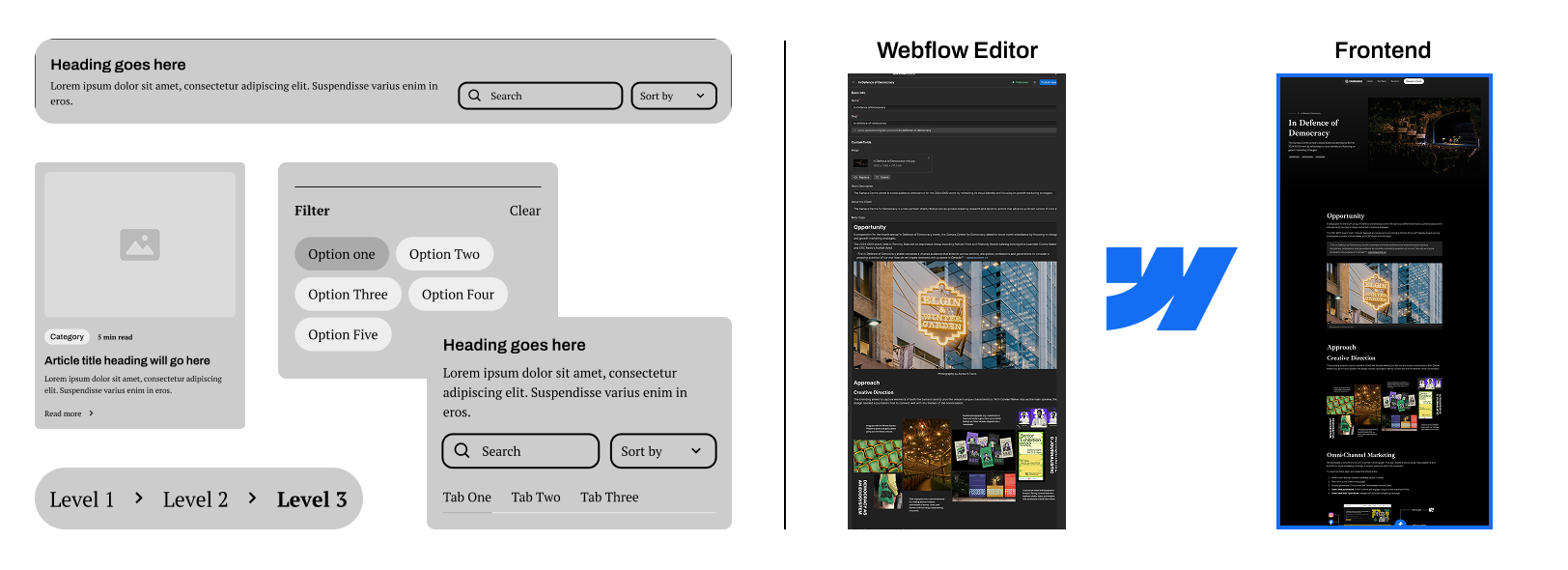Click the chevron between Level 1 and Level 2
Screen dimensions: 1568x570
tap(139, 499)
